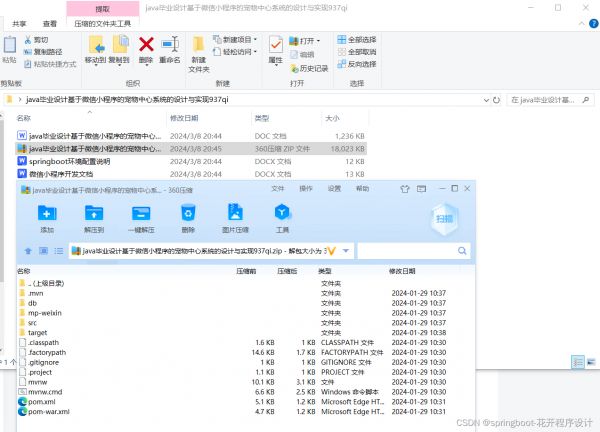The height and width of the screenshot is (432, 600).
Task: Open the Share (共享) ribbon tab
Action: coord(19,24)
